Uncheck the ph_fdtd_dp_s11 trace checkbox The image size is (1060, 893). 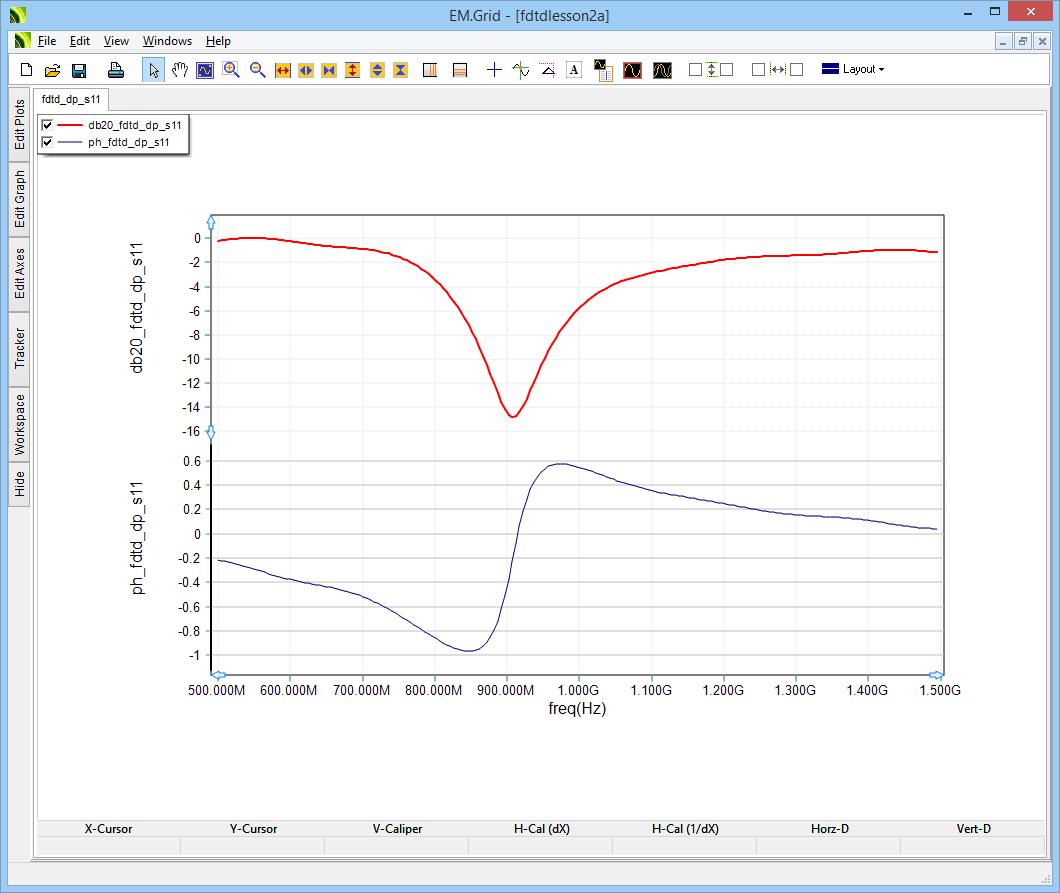[x=47, y=142]
